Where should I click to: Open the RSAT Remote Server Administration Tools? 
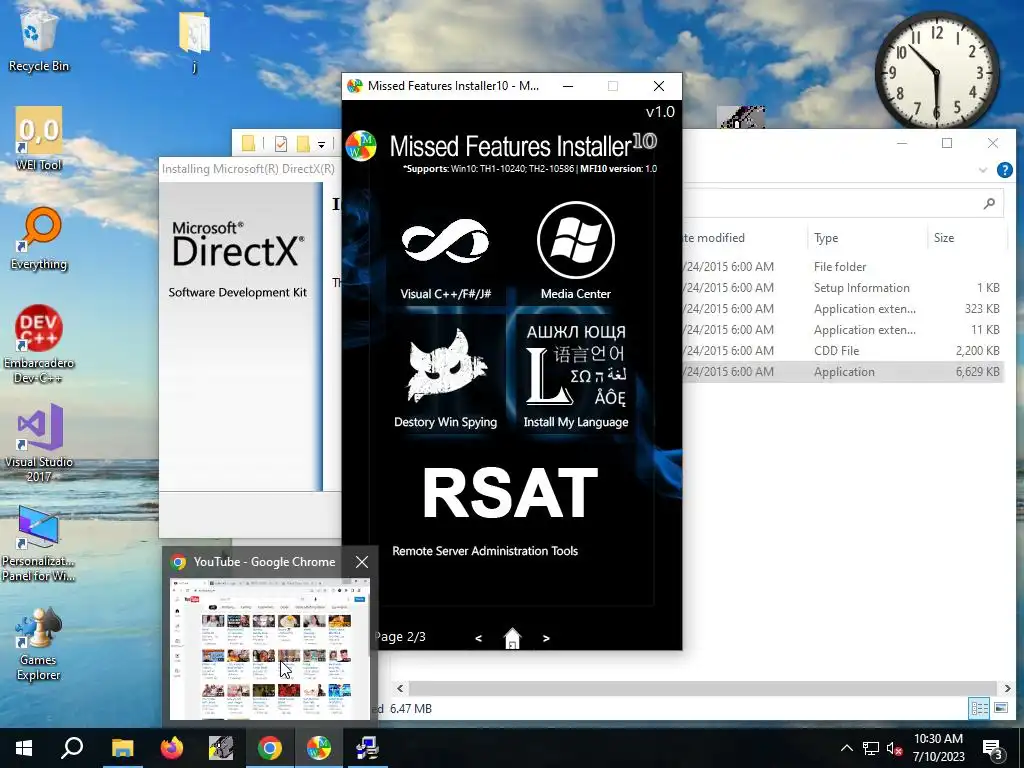[x=509, y=509]
